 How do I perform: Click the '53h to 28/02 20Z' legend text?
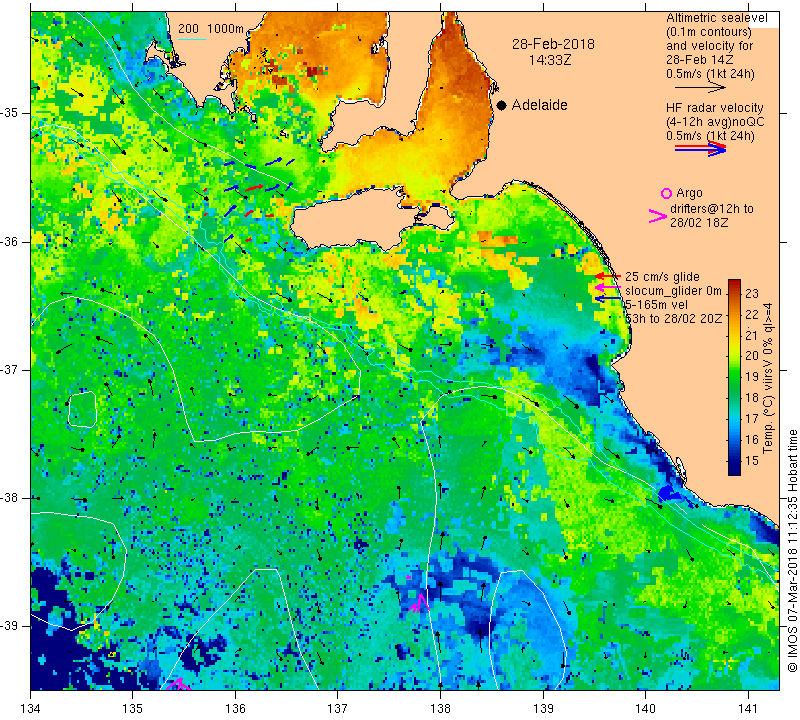[673, 318]
